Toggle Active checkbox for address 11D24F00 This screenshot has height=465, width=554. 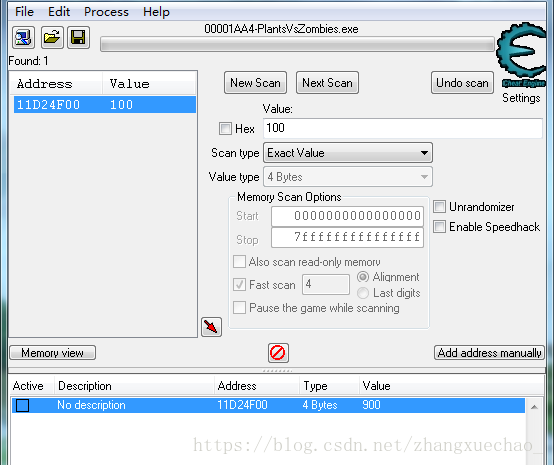23,405
